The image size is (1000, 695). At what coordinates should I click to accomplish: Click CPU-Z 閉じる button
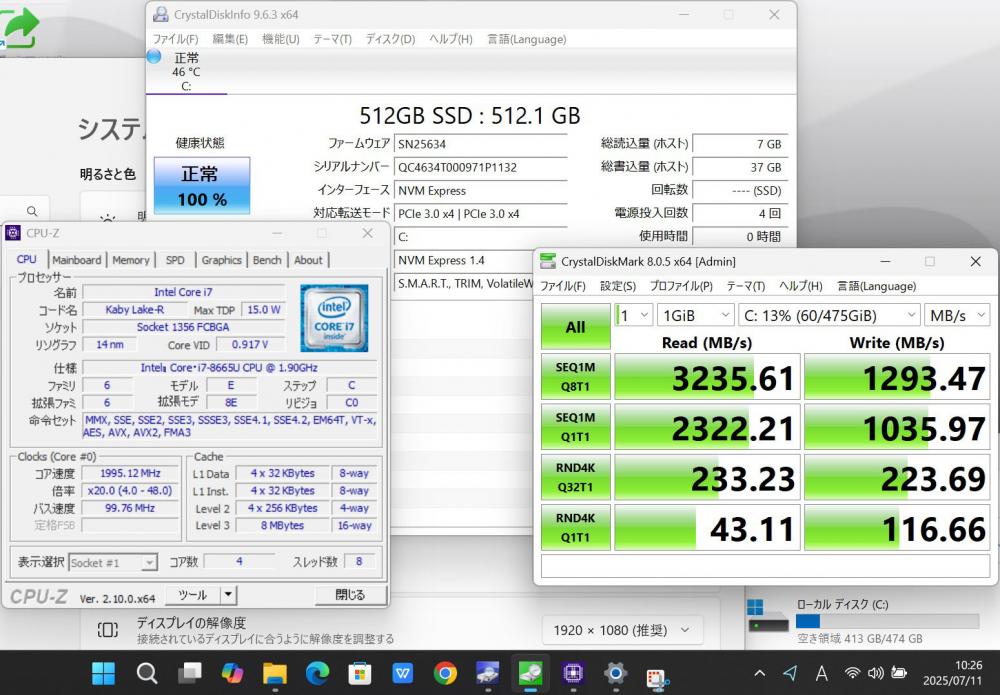[350, 595]
